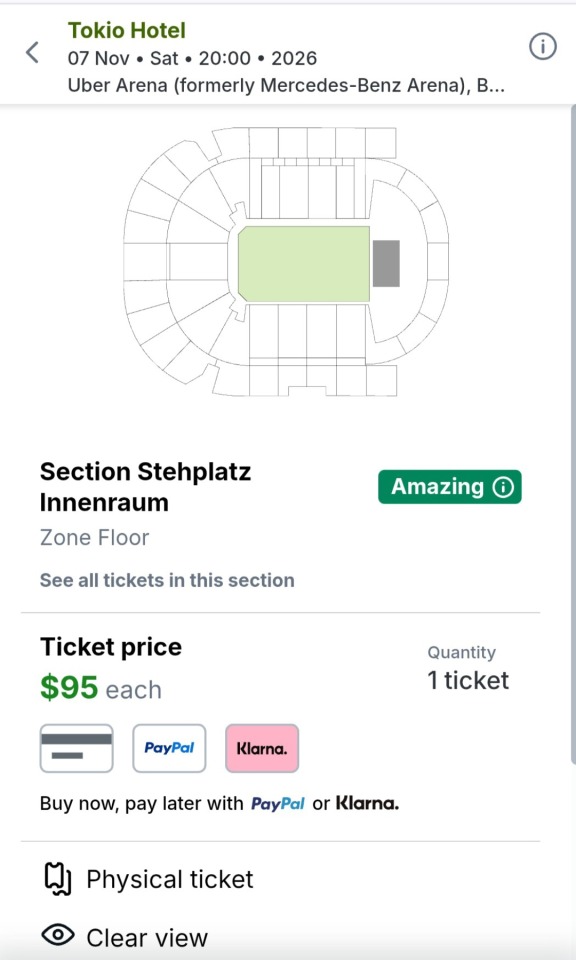Image resolution: width=576 pixels, height=960 pixels.
Task: Open event info circle icon in header
Action: coord(542,47)
